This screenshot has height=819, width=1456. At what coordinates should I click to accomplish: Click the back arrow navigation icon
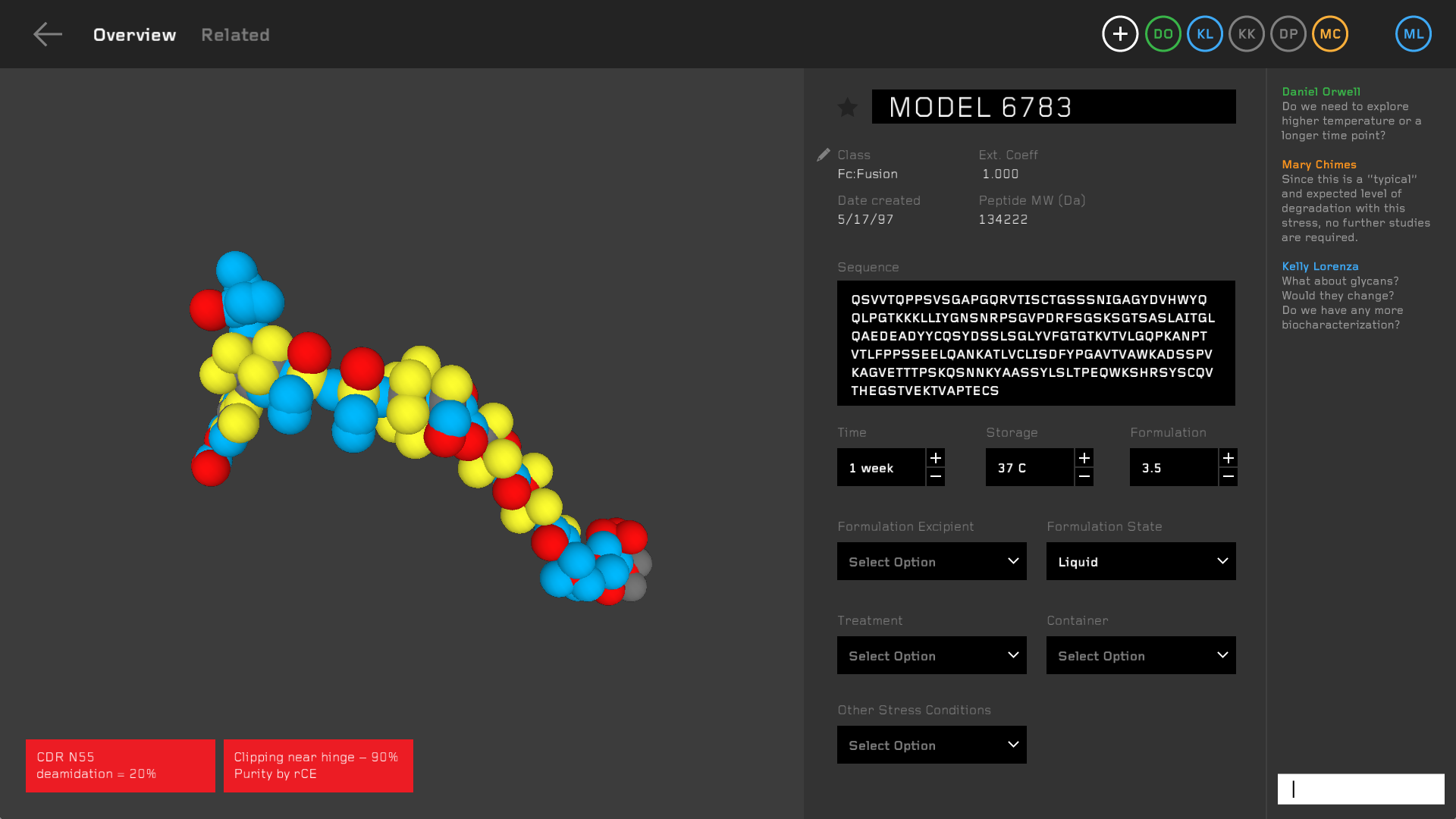pos(48,33)
